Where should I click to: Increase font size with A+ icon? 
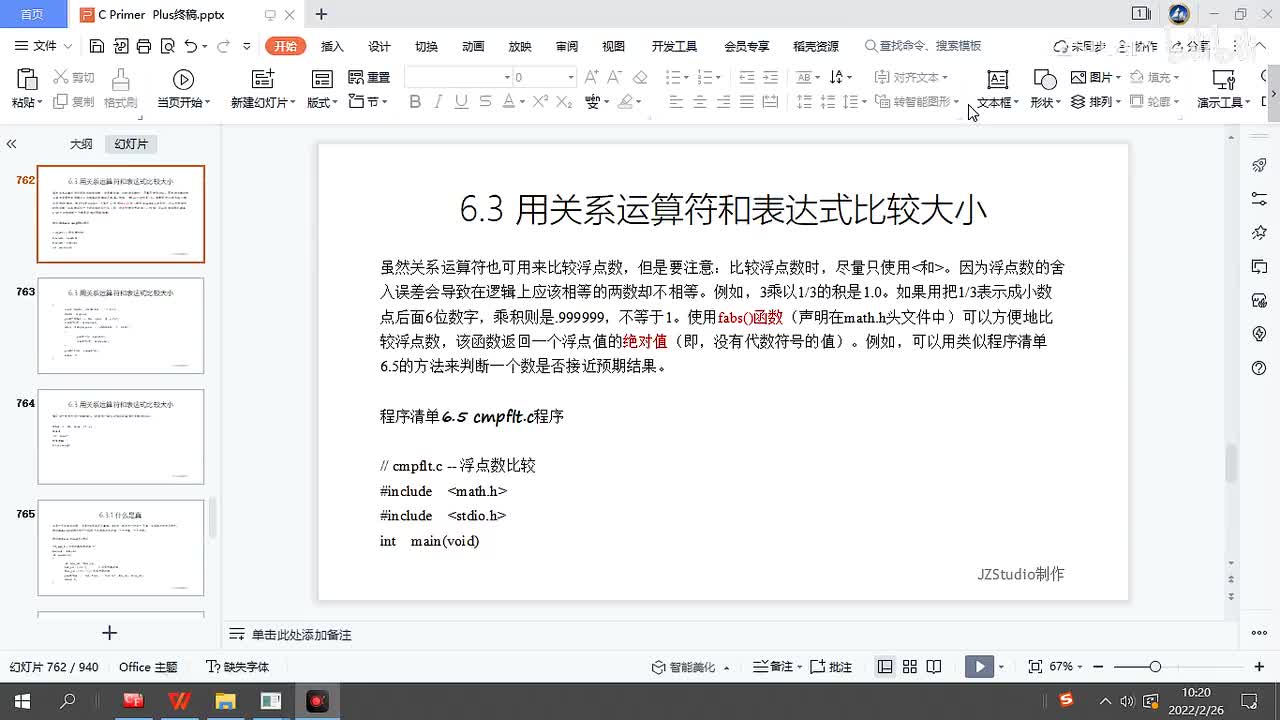click(x=591, y=77)
